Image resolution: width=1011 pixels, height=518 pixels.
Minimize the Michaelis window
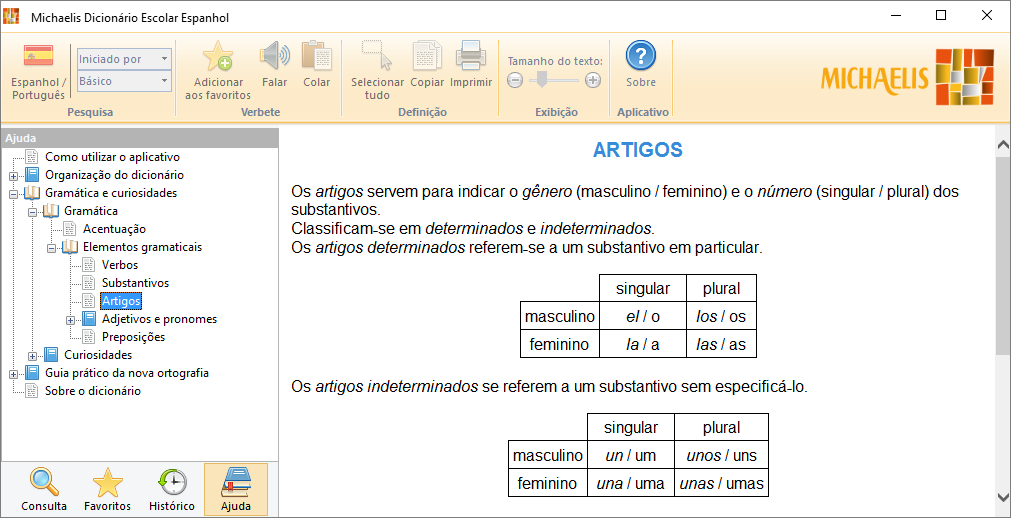pyautogui.click(x=895, y=16)
